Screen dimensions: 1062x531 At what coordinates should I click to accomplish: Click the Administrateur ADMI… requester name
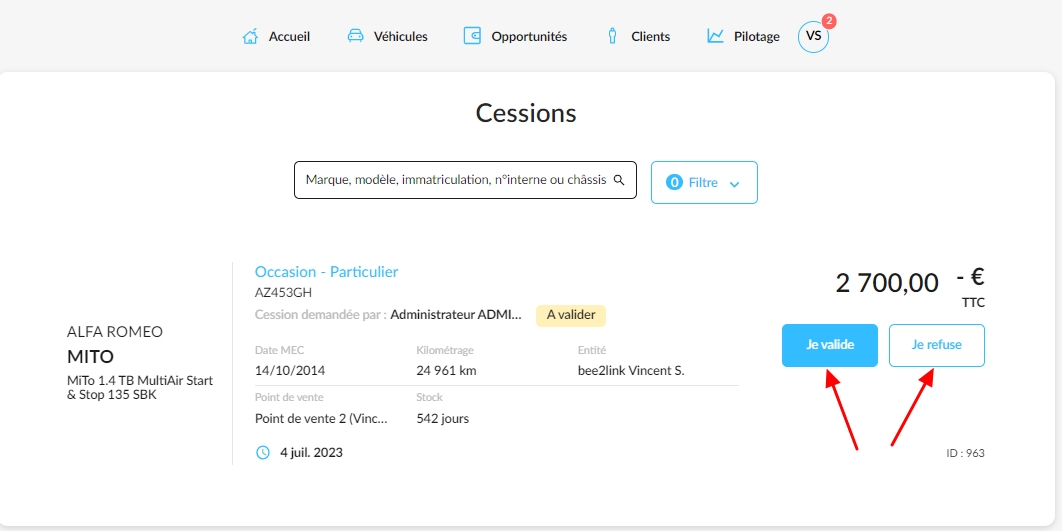click(456, 314)
